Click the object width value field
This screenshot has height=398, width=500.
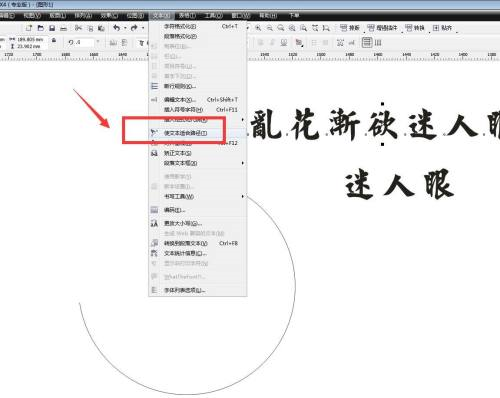[x=30, y=39]
